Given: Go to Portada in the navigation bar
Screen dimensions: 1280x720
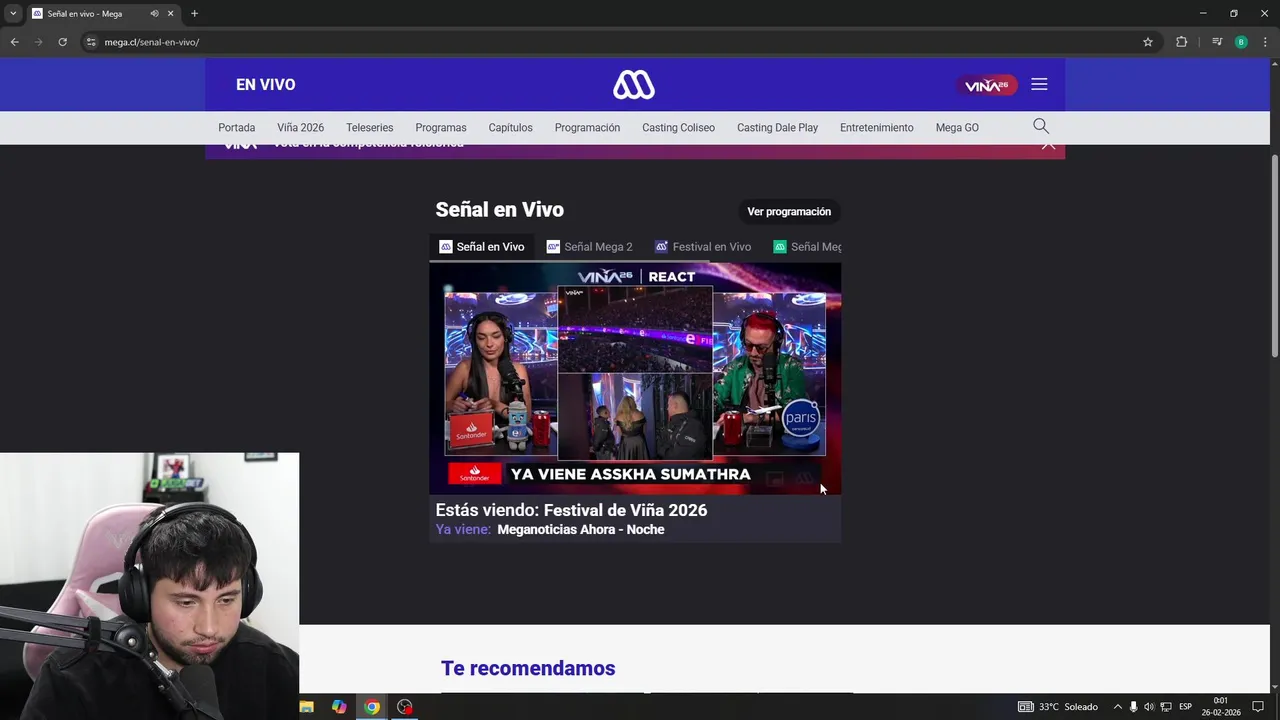Looking at the screenshot, I should click(237, 128).
